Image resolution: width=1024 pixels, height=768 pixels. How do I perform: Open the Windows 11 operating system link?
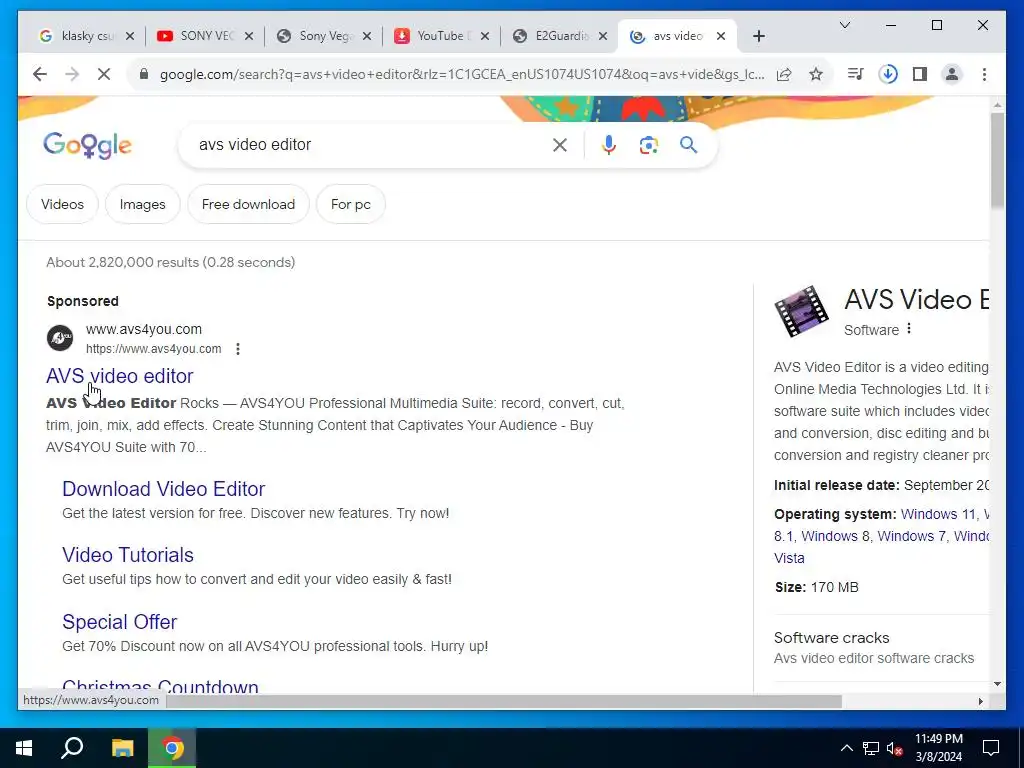[x=938, y=514]
